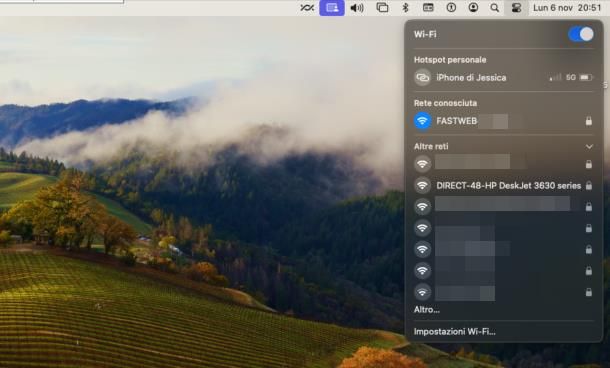Connect to iPhone di Jessica hotspot
The image size is (610, 368).
[504, 77]
